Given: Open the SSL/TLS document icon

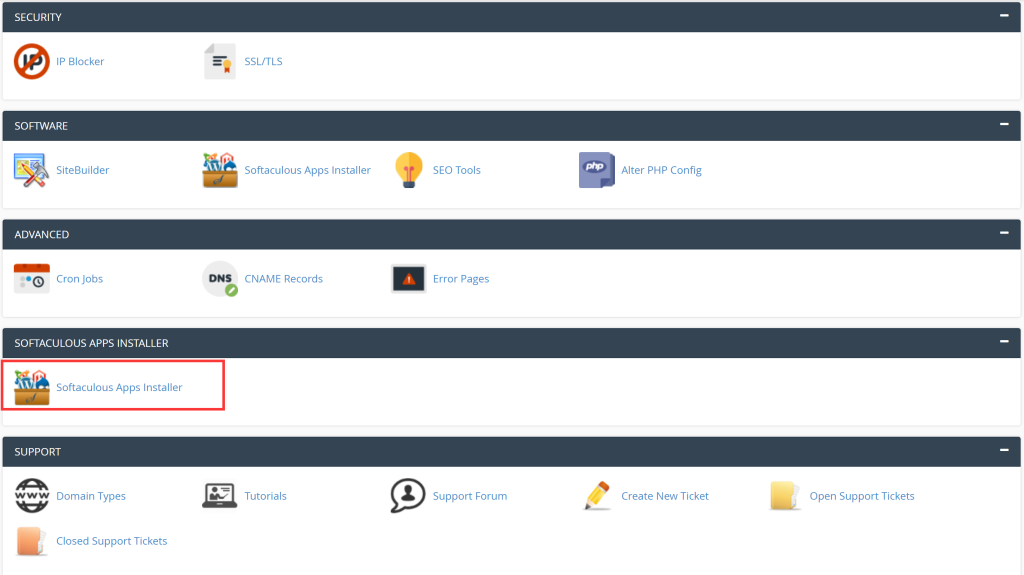Looking at the screenshot, I should pyautogui.click(x=219, y=61).
